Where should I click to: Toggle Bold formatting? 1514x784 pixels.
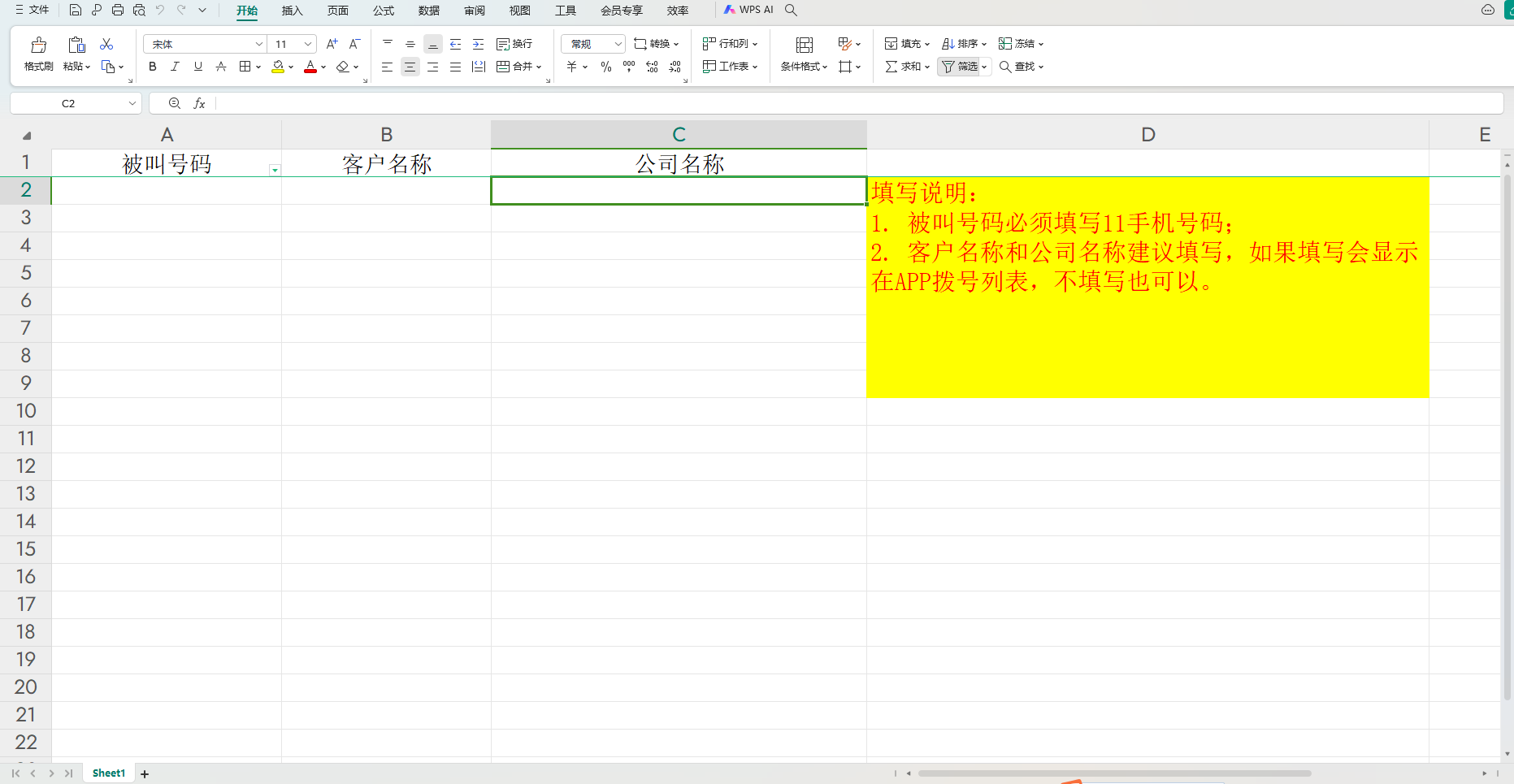[x=152, y=67]
